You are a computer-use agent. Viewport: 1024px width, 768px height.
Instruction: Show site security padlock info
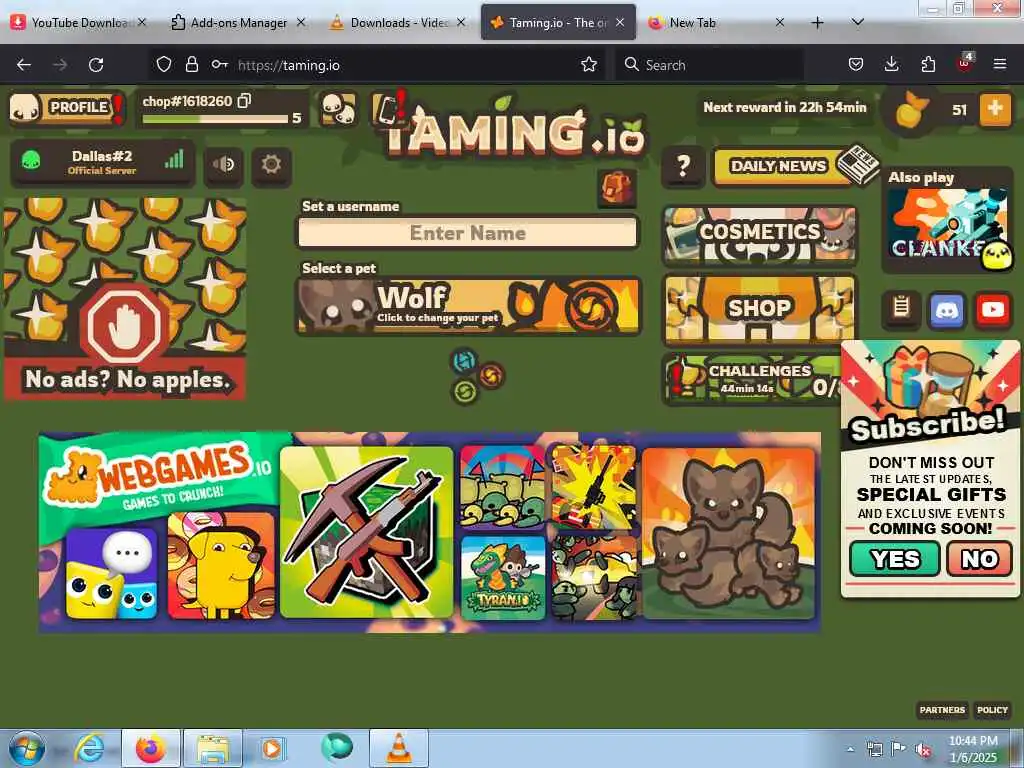191,65
